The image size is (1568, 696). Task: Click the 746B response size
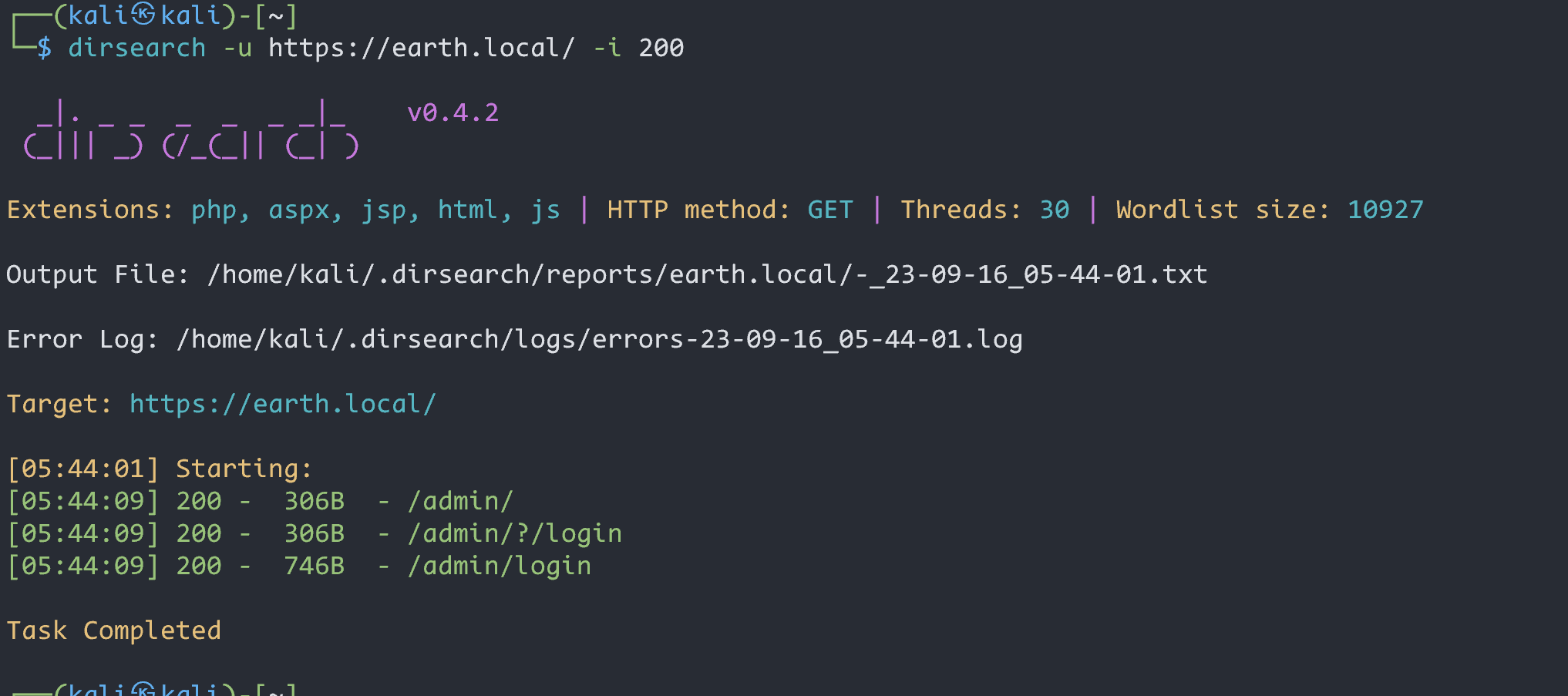[314, 566]
